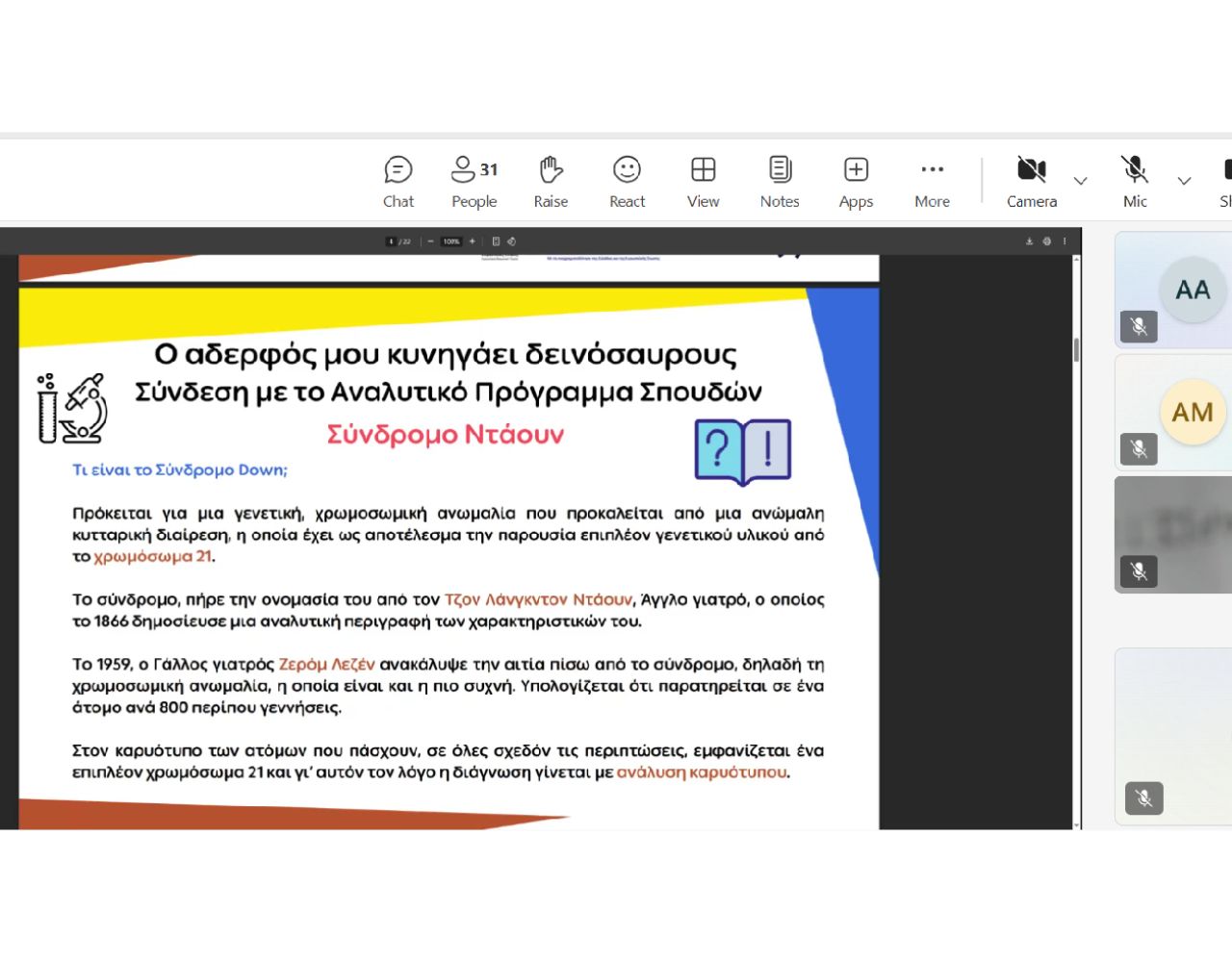
Task: Click the name 'Τζον Λάνγκντον Ντάουν'
Action: click(x=538, y=599)
